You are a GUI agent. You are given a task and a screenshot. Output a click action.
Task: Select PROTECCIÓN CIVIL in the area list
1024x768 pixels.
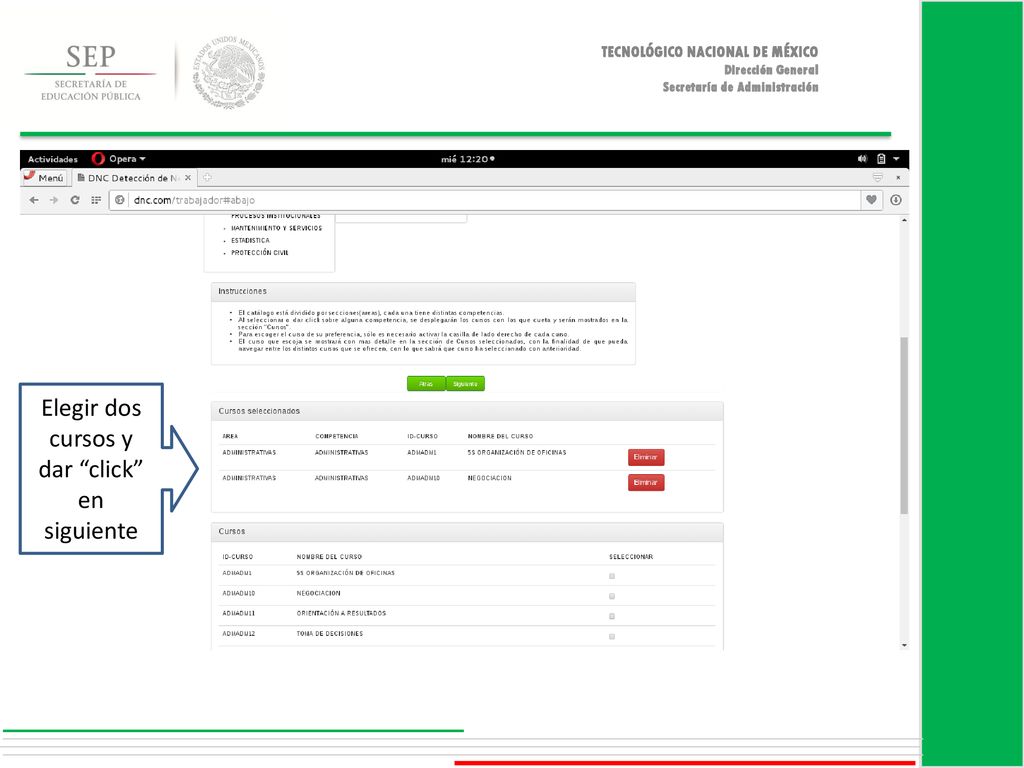259,253
